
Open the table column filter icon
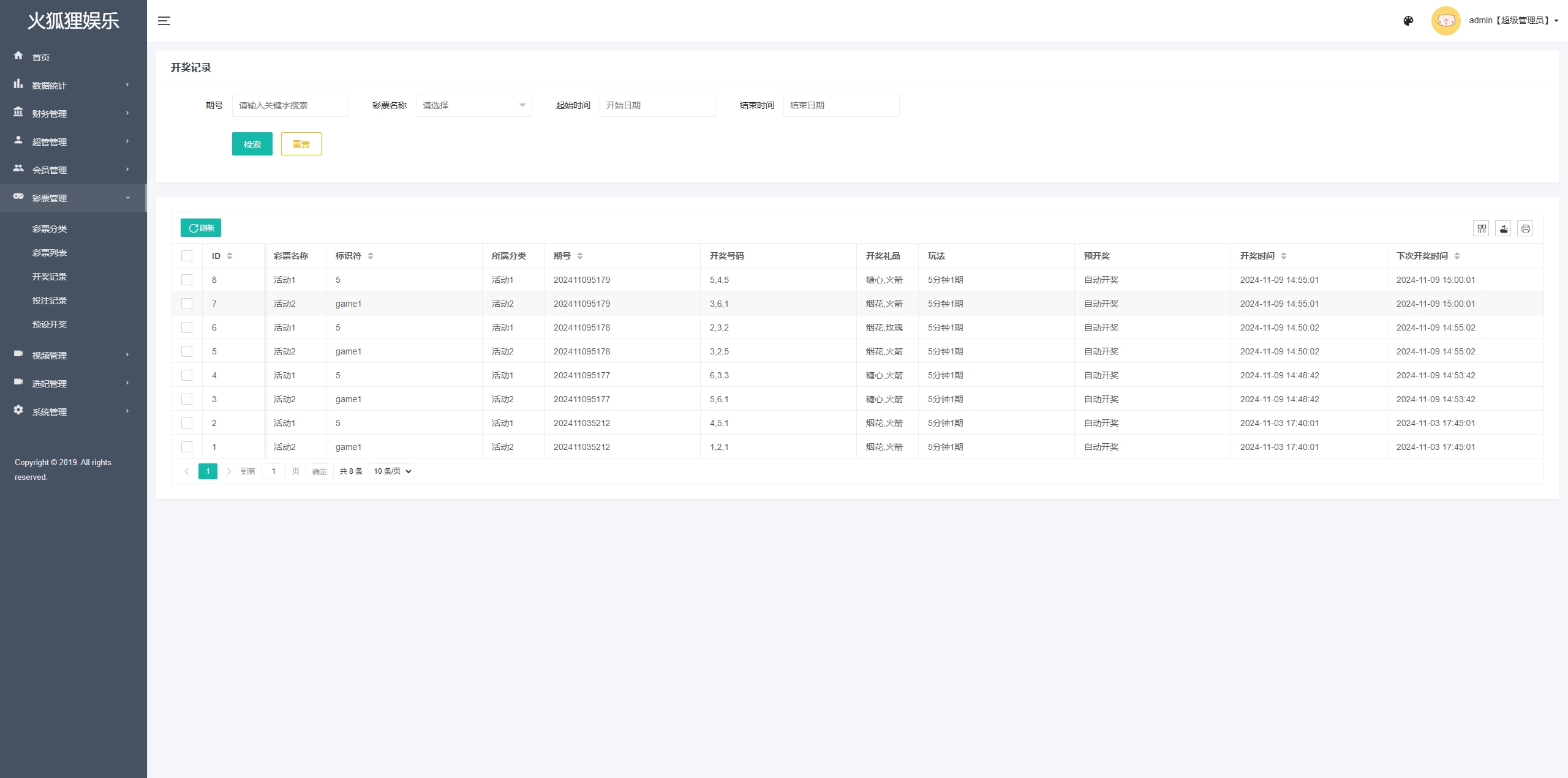1481,229
